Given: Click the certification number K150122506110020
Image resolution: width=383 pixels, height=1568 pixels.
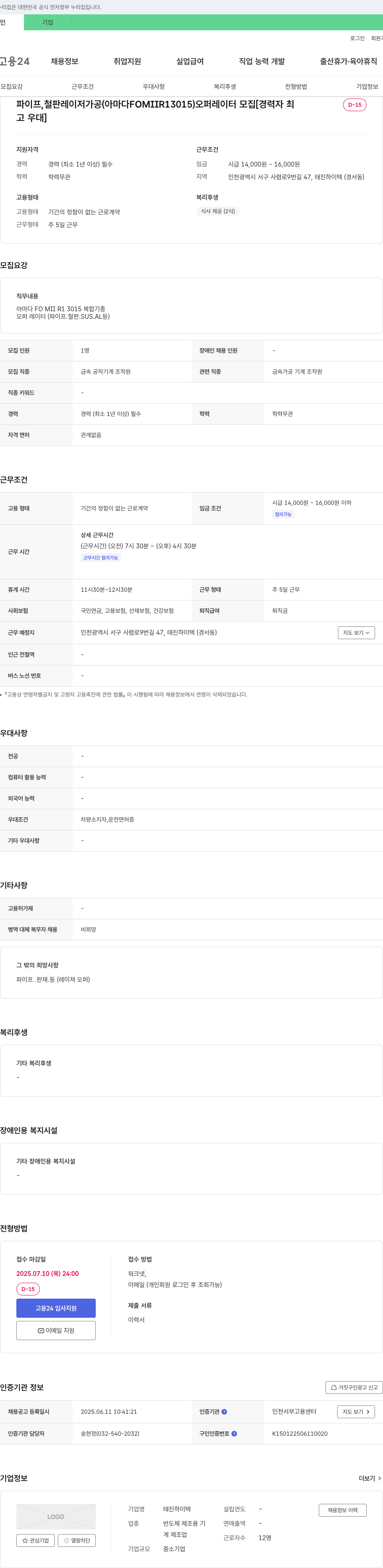Looking at the screenshot, I should point(300,1433).
